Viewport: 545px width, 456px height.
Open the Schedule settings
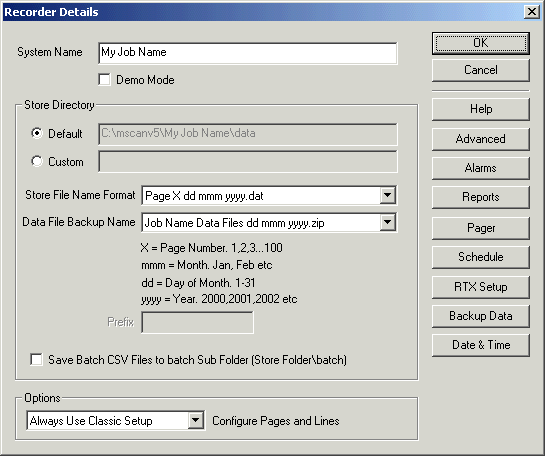point(481,257)
